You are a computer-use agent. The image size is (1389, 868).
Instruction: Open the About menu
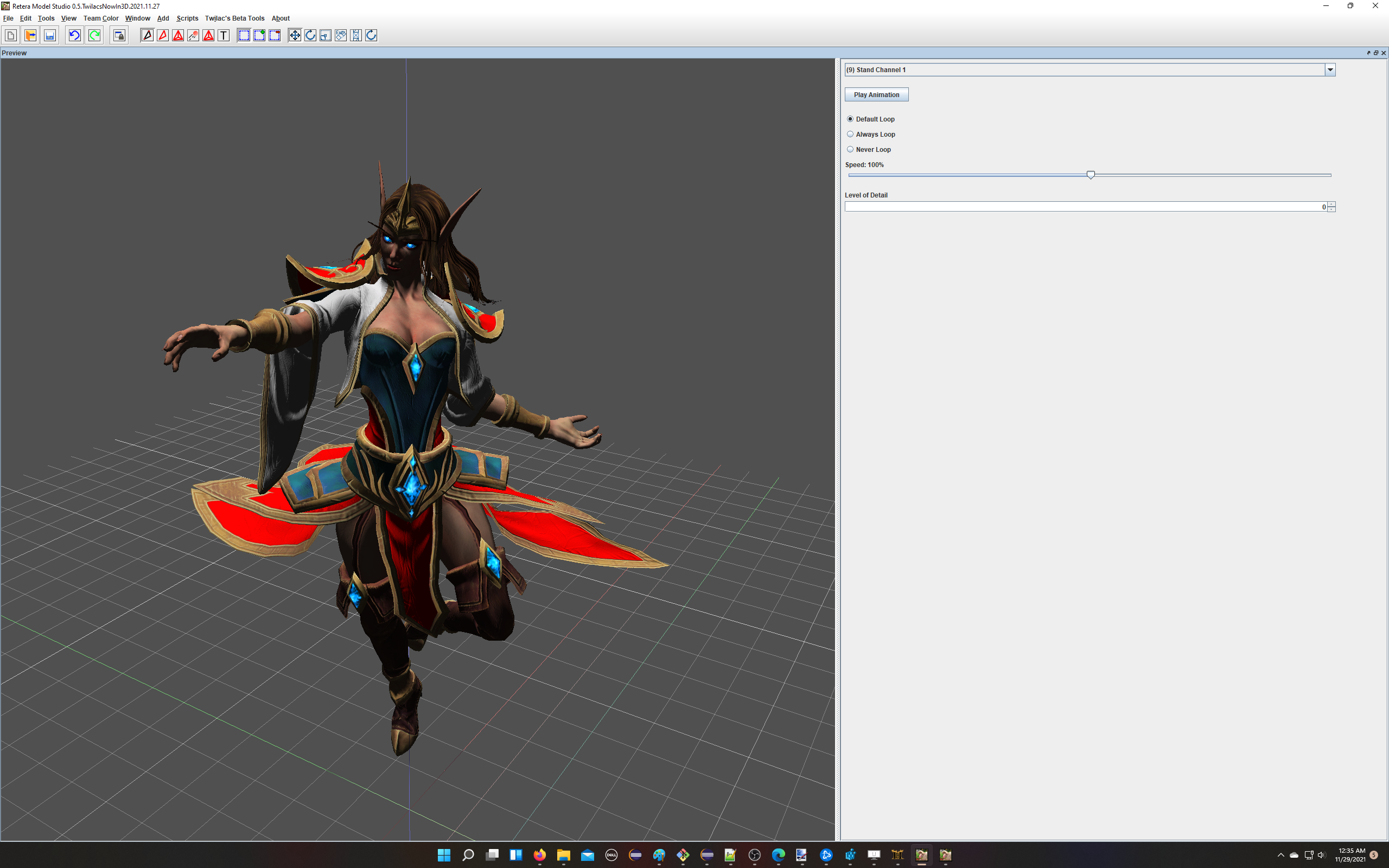[x=281, y=18]
